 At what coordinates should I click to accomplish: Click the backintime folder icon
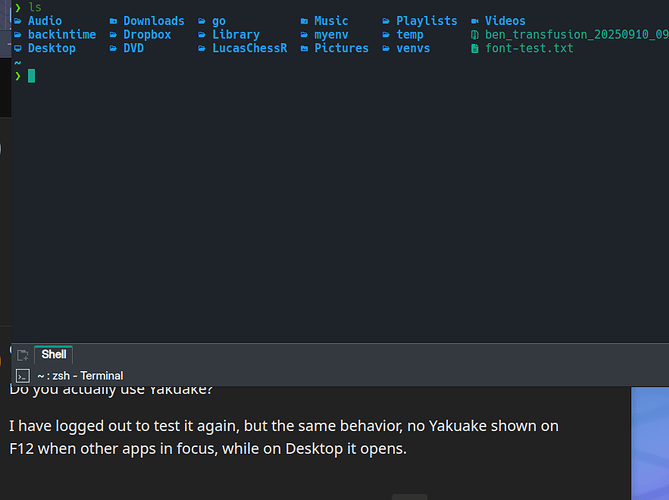click(x=18, y=35)
